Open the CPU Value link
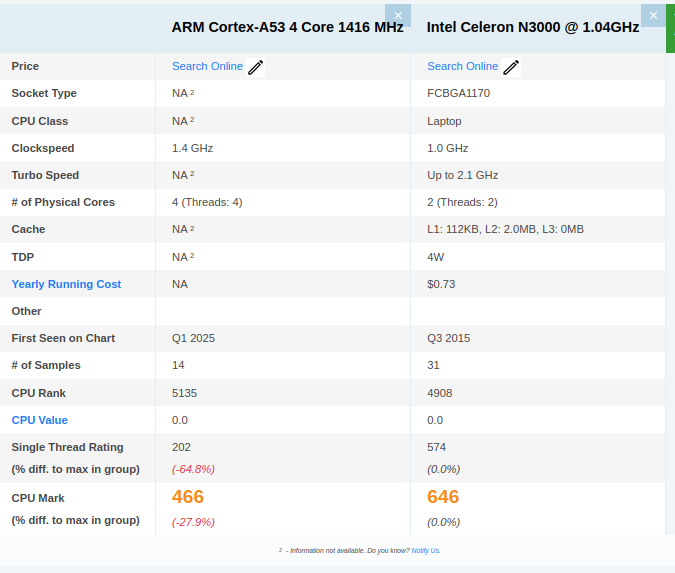Image resolution: width=675 pixels, height=573 pixels. [x=40, y=420]
